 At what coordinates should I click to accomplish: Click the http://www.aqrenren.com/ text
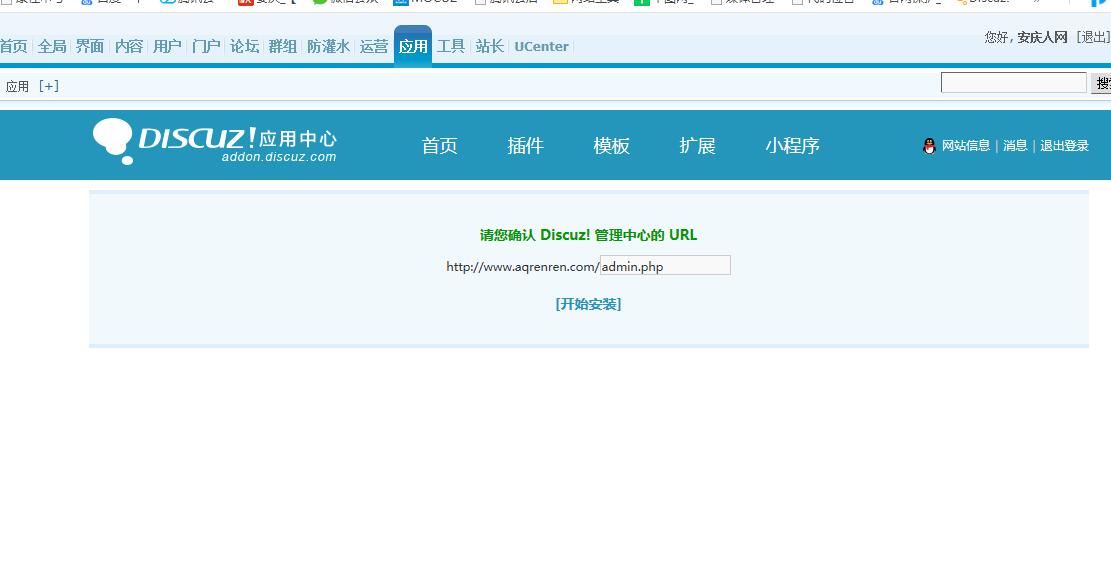click(522, 266)
